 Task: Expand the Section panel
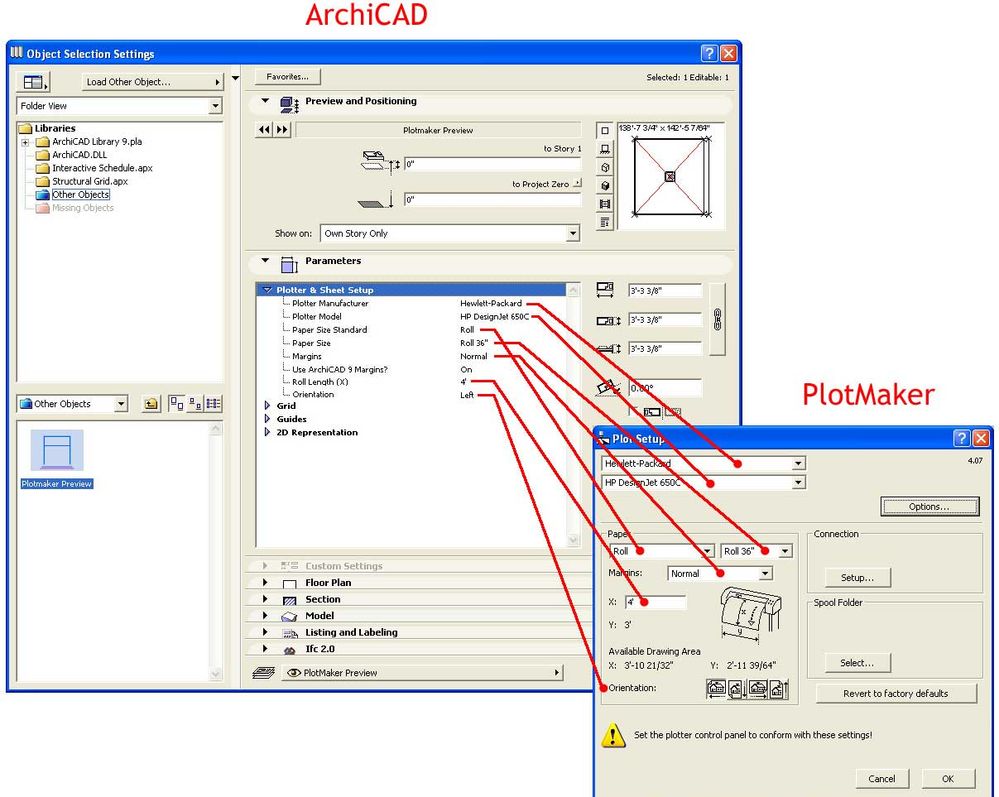point(265,599)
